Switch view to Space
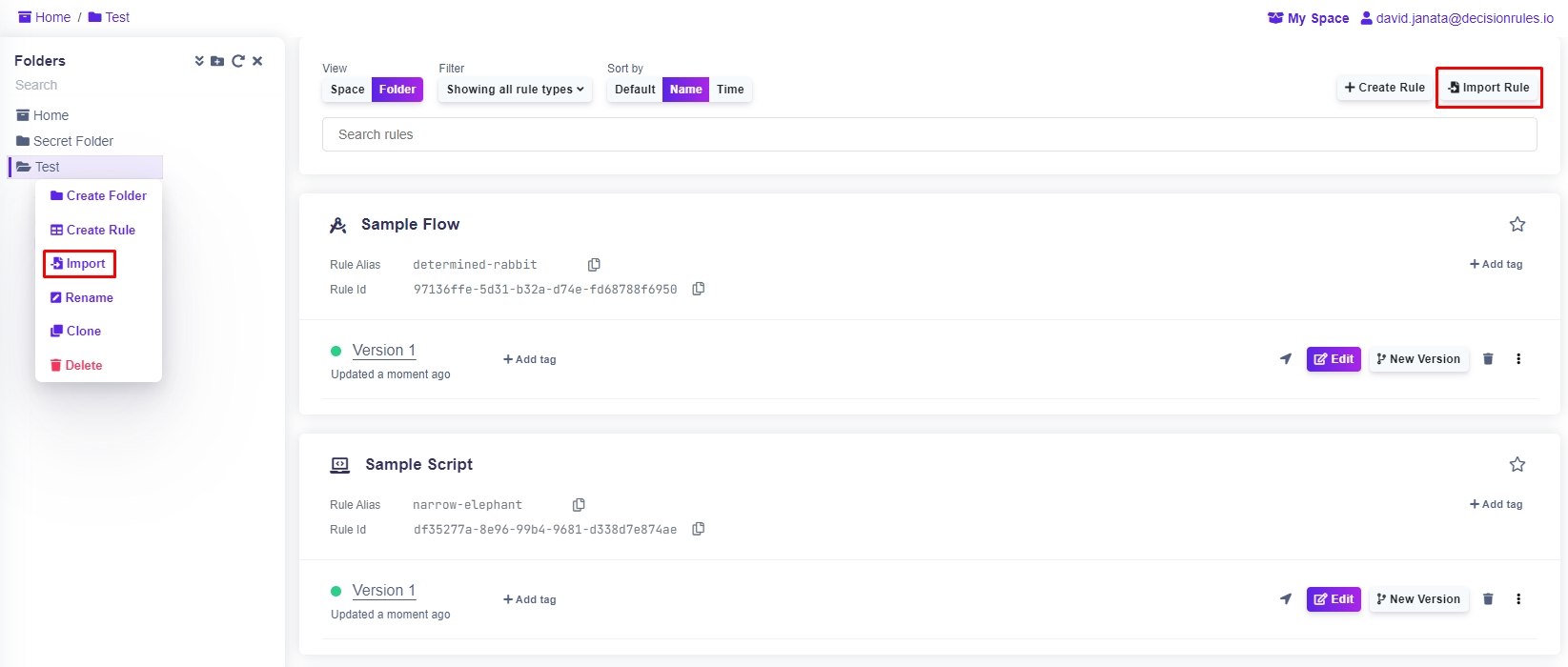The width and height of the screenshot is (1568, 667). tap(347, 90)
